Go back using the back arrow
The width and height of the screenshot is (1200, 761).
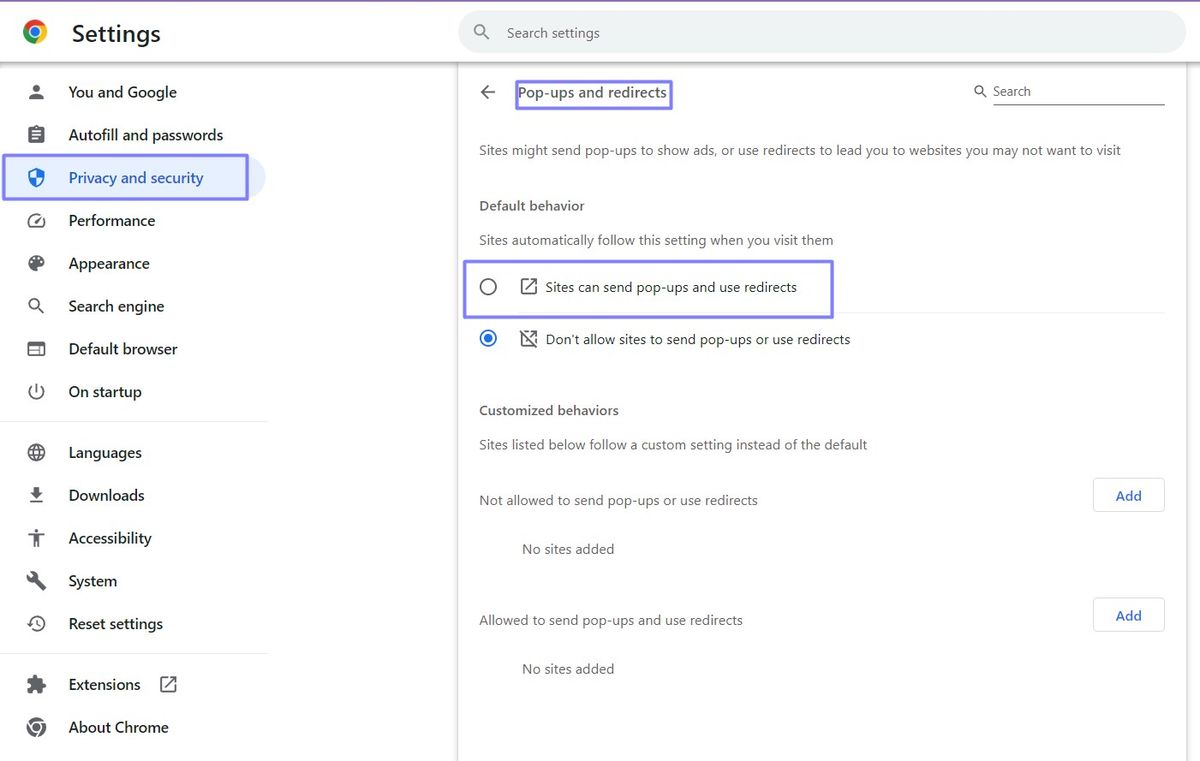point(487,91)
